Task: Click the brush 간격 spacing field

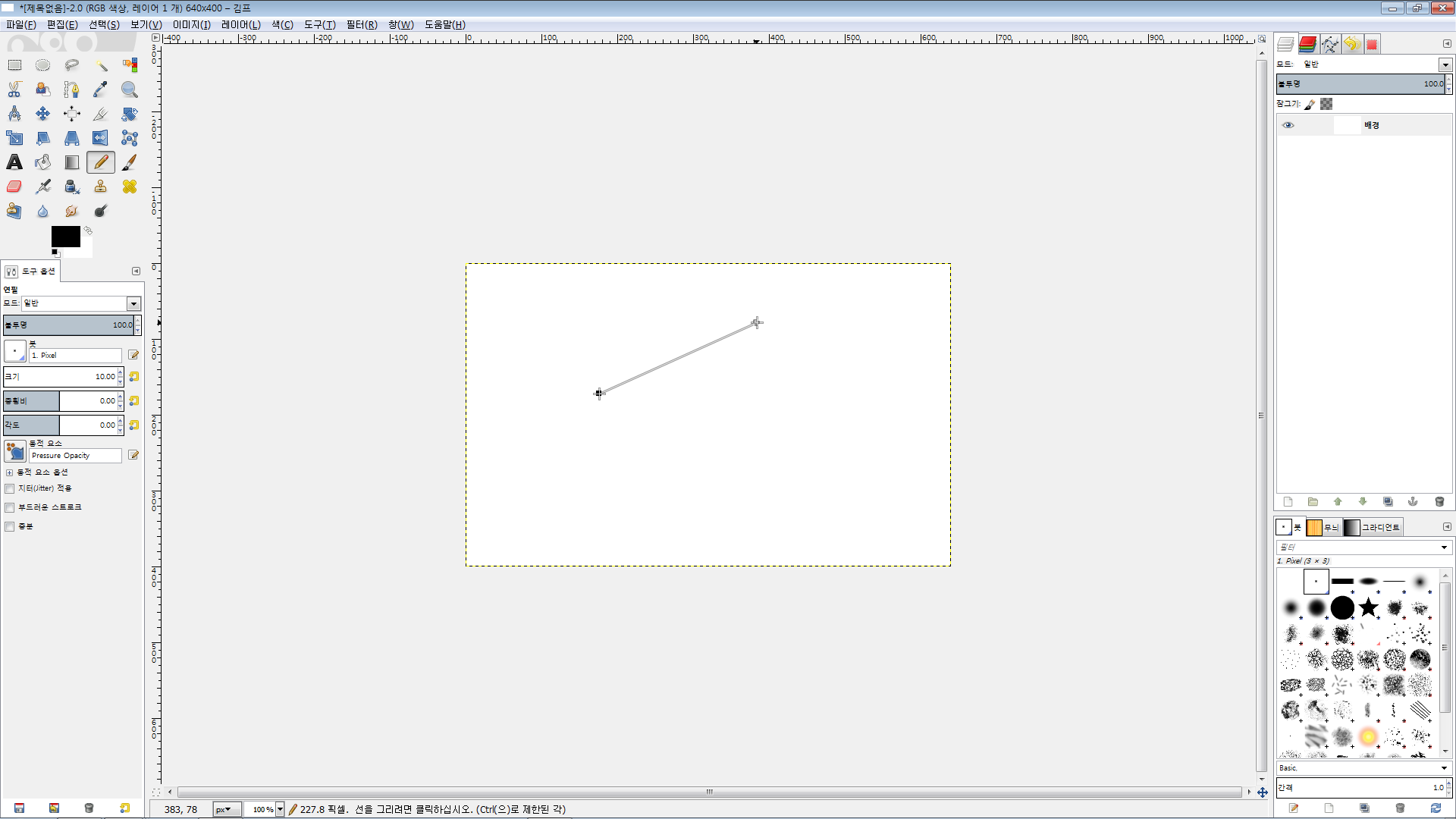Action: point(1361,788)
